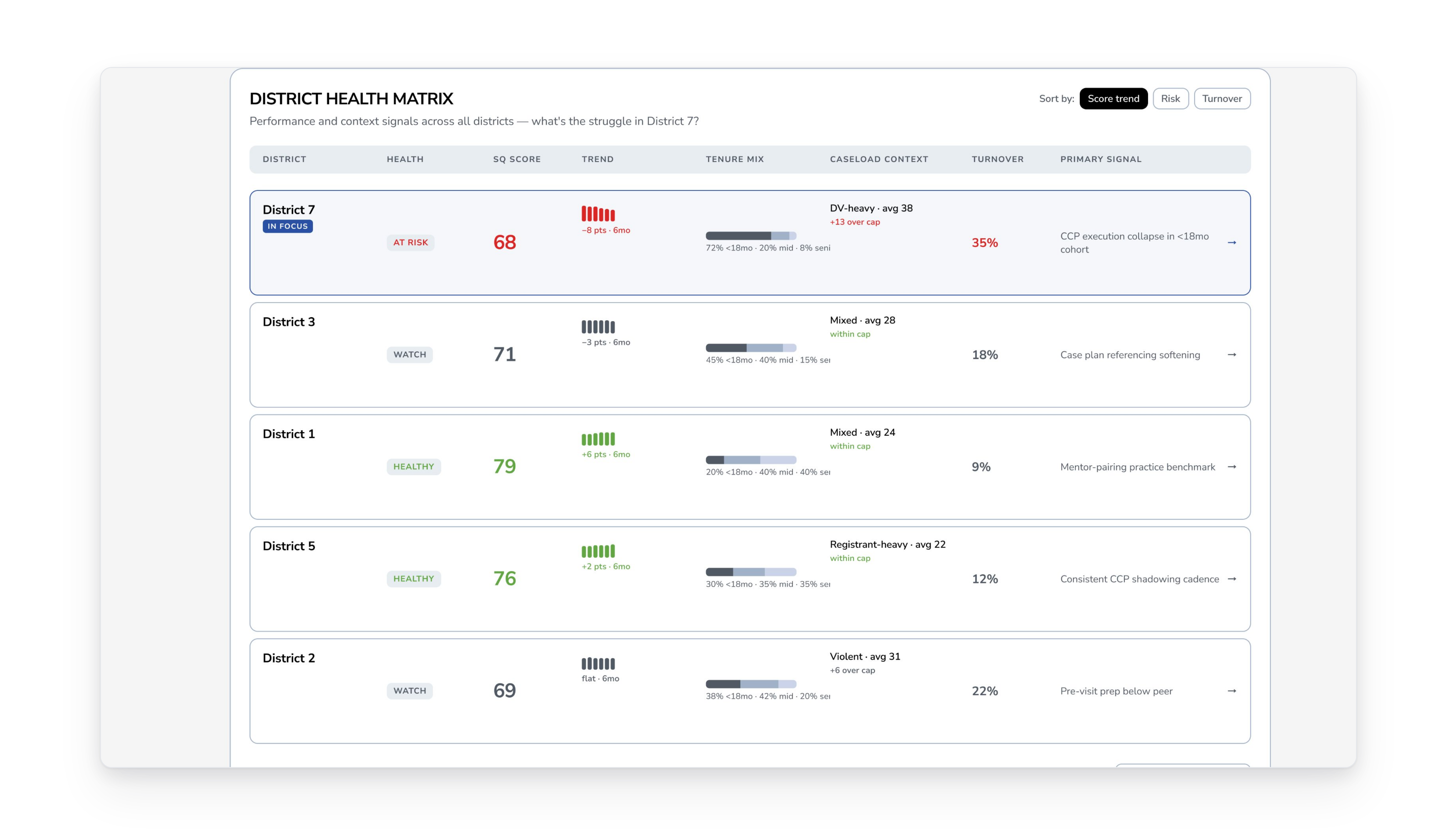
Task: Sort by Score trend
Action: tap(1113, 99)
